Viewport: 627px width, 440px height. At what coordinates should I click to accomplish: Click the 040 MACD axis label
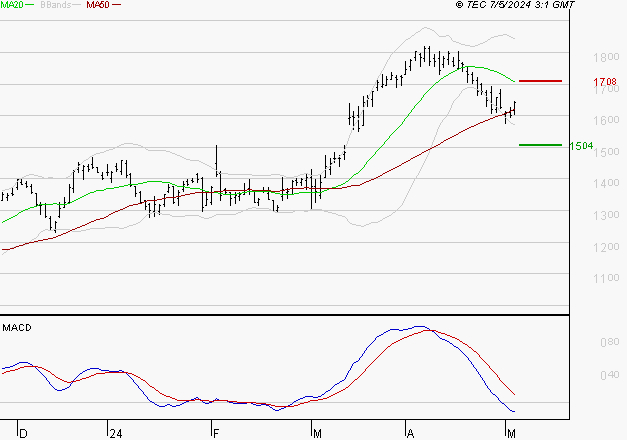point(610,375)
